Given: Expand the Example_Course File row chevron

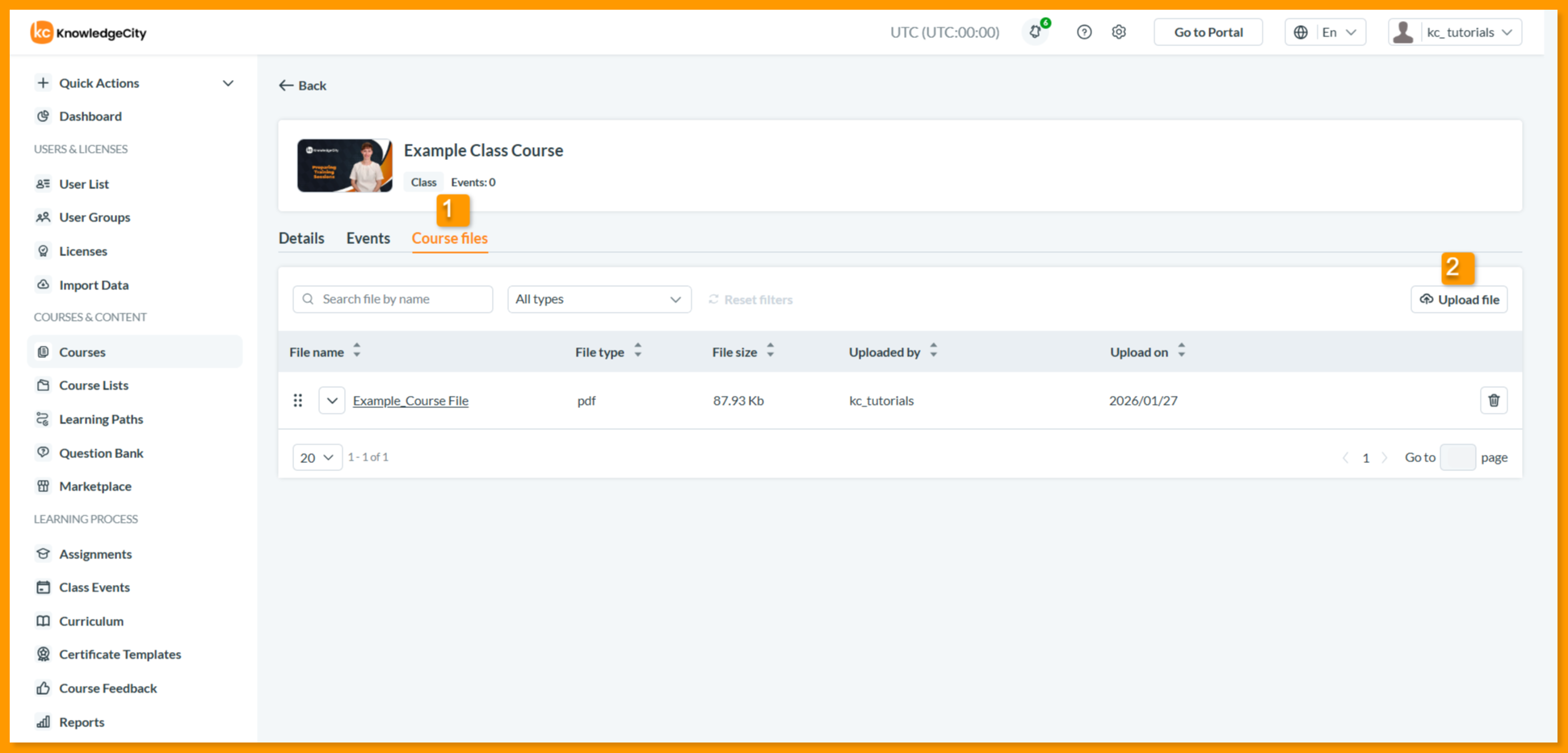Looking at the screenshot, I should (332, 401).
